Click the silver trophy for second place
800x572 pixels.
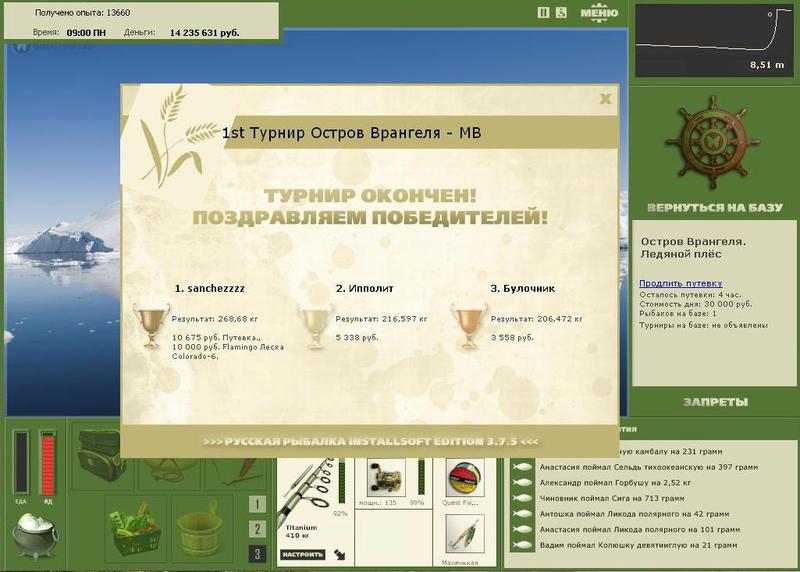(x=315, y=326)
